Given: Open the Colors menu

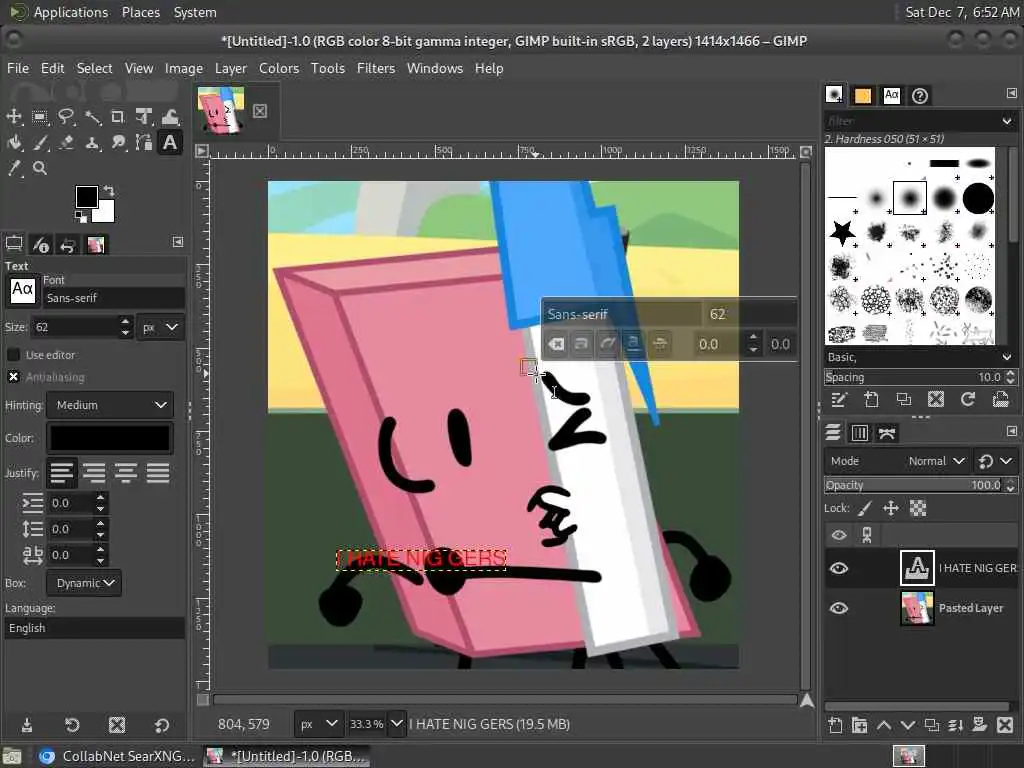Looking at the screenshot, I should coord(279,68).
